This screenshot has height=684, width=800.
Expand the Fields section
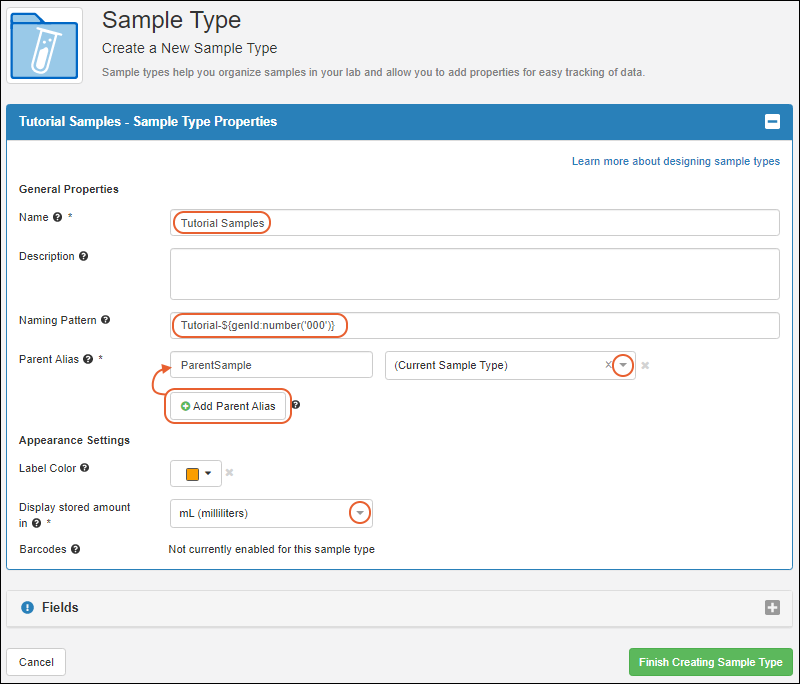(x=772, y=607)
